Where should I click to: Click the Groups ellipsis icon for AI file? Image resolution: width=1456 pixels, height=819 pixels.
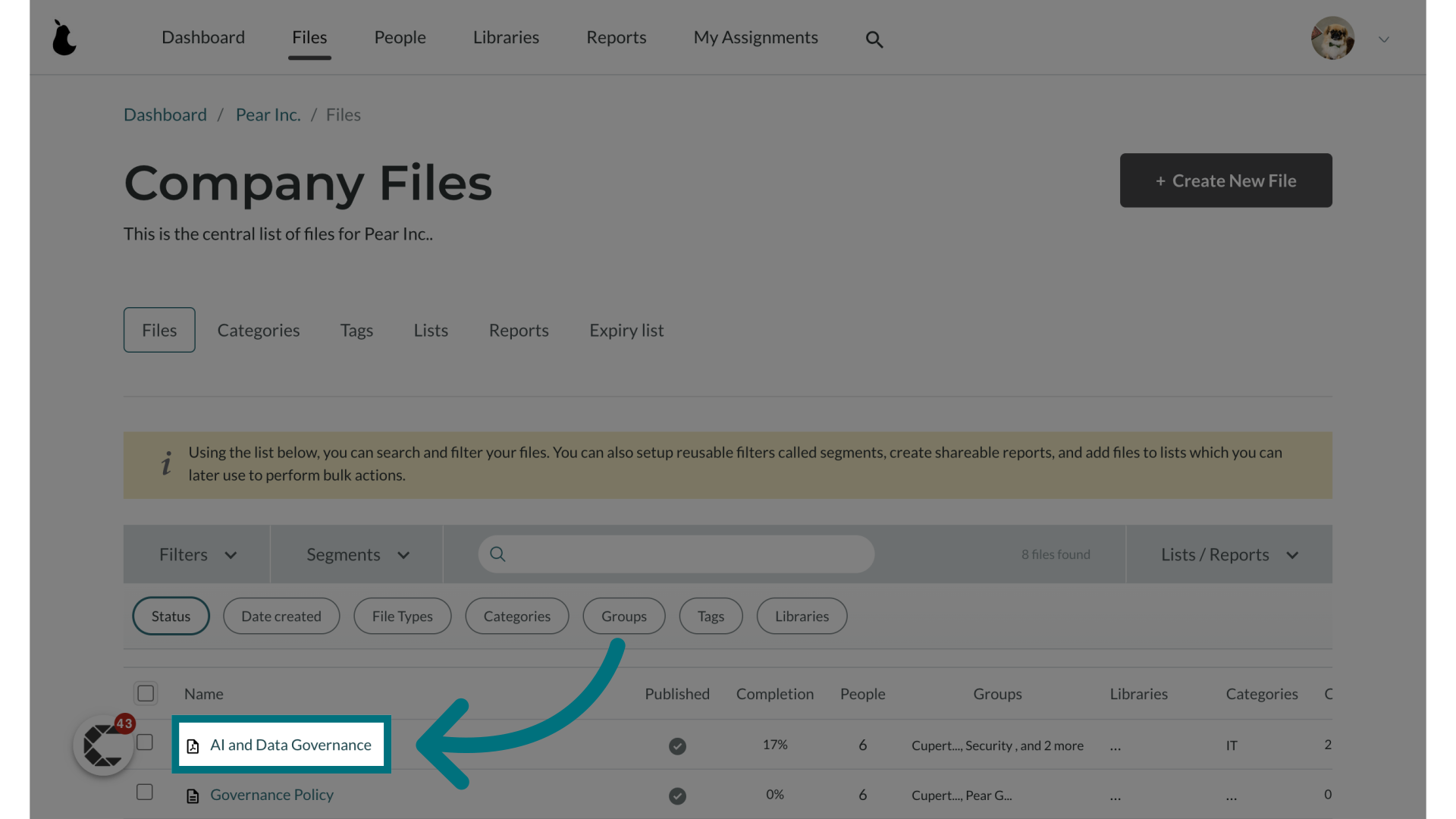tap(1113, 745)
